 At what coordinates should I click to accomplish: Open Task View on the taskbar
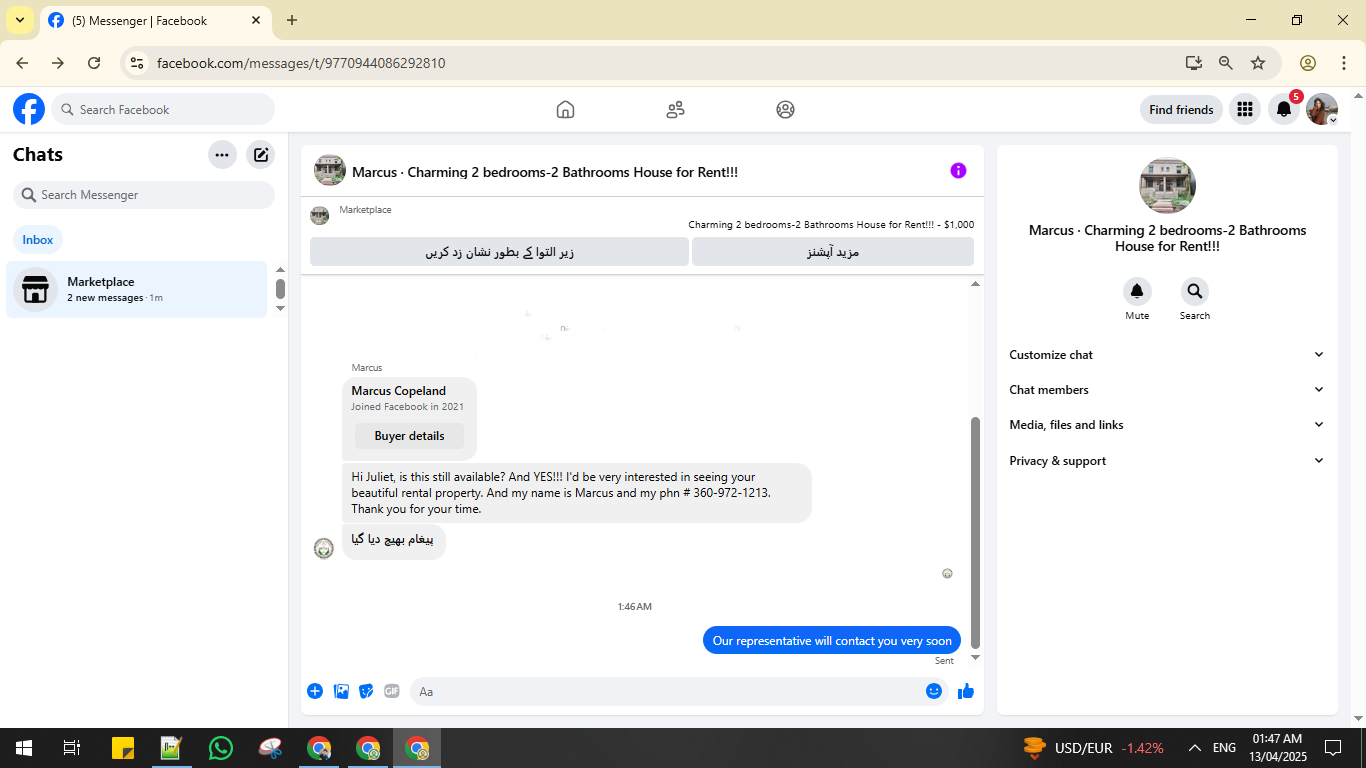click(x=72, y=748)
